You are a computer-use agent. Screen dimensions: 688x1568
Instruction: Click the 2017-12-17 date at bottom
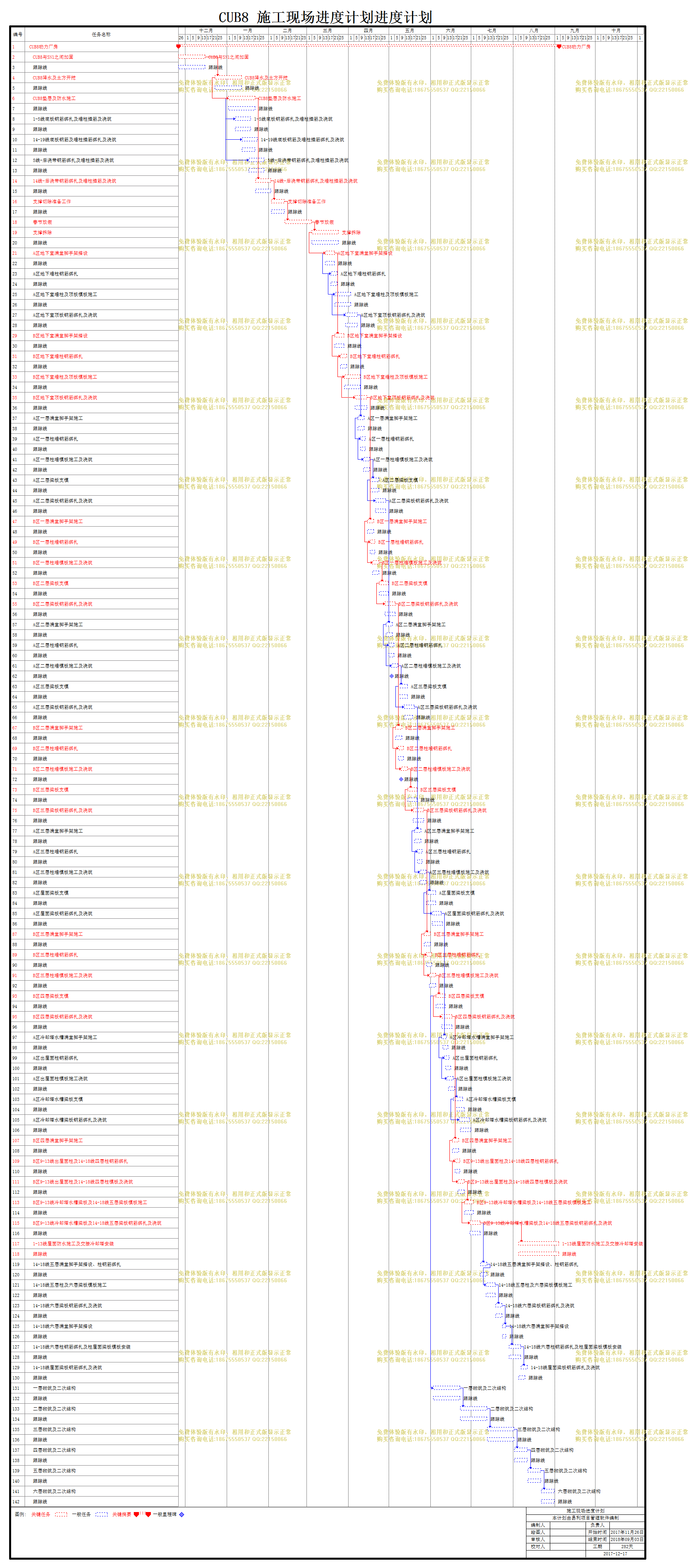pyautogui.click(x=615, y=1553)
